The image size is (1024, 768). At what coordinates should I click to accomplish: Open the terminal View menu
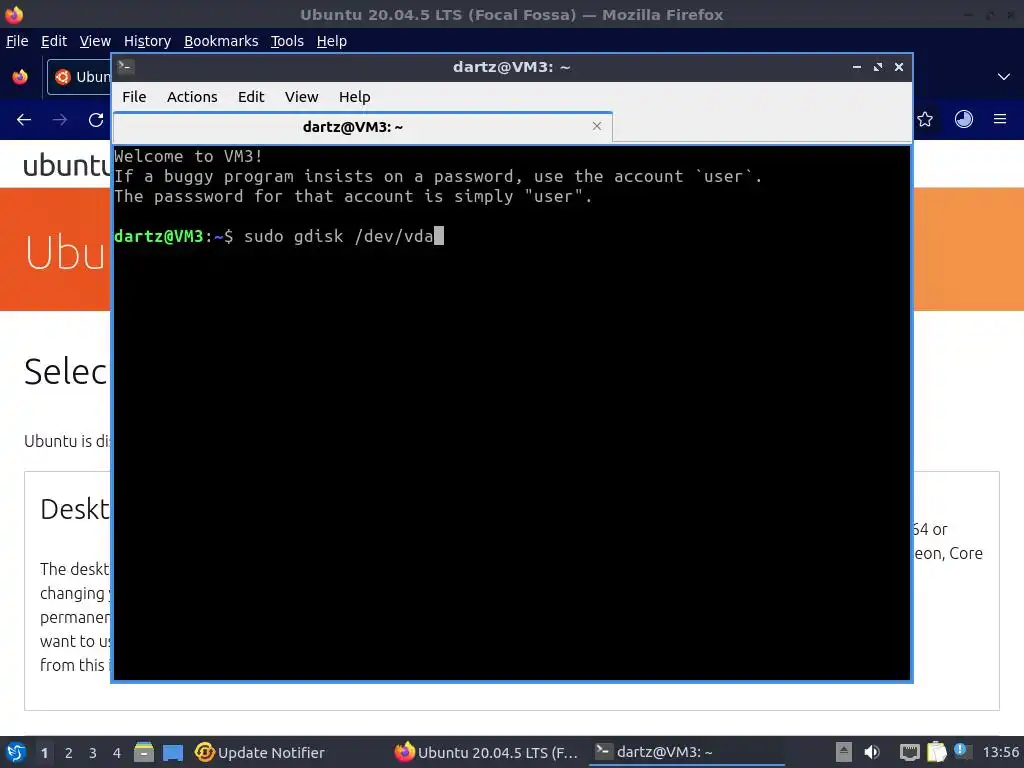click(301, 97)
